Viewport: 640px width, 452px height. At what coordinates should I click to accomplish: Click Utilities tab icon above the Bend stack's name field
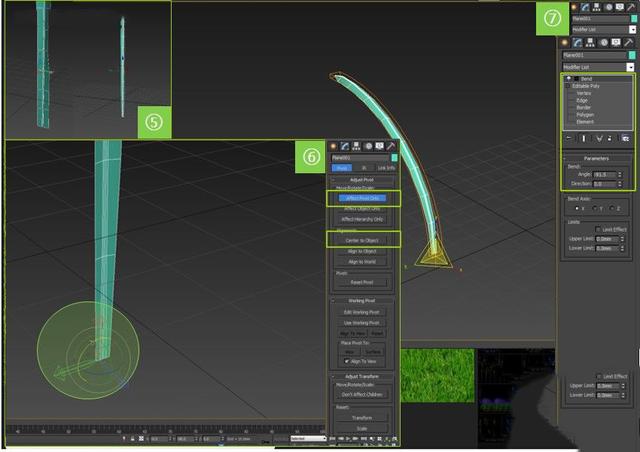[x=629, y=42]
